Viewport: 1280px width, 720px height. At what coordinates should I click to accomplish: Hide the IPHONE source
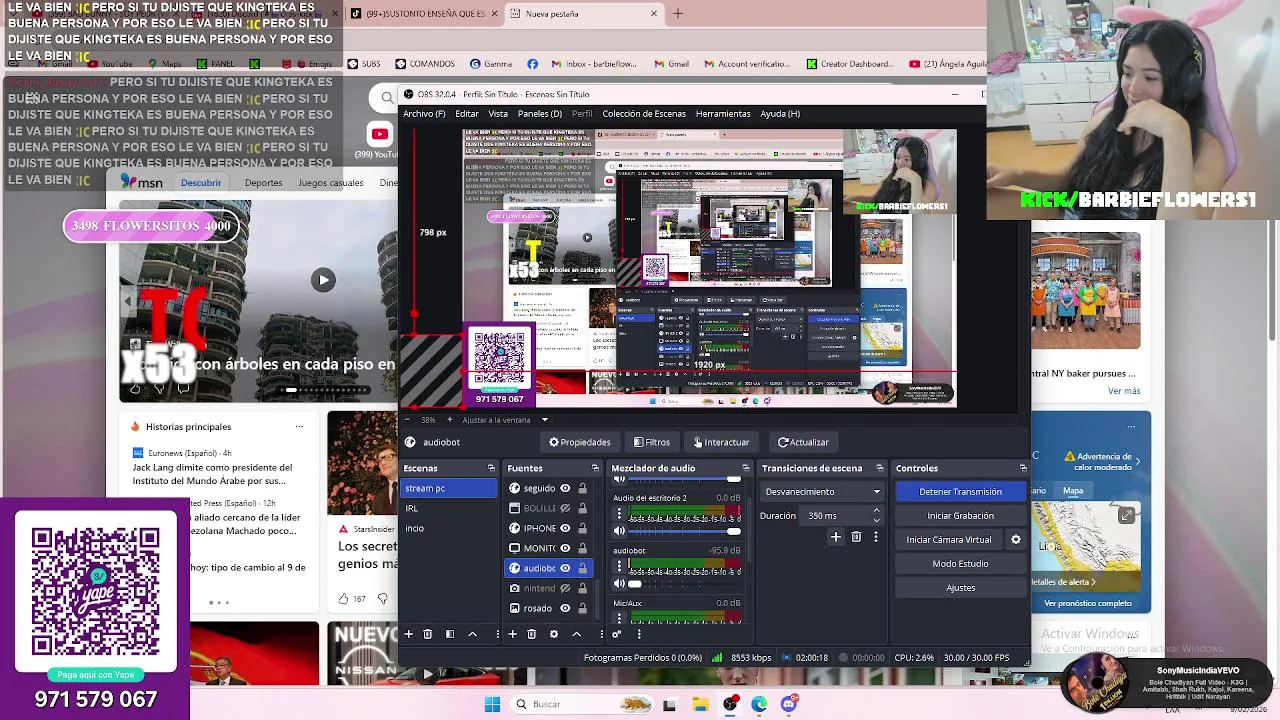click(x=565, y=528)
